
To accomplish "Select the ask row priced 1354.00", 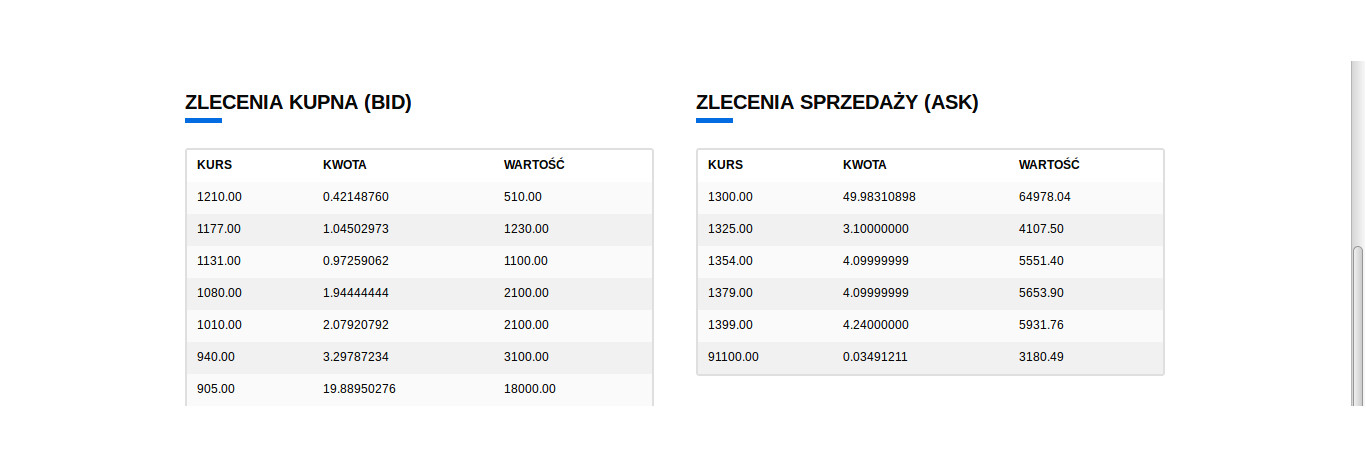I will pos(930,261).
